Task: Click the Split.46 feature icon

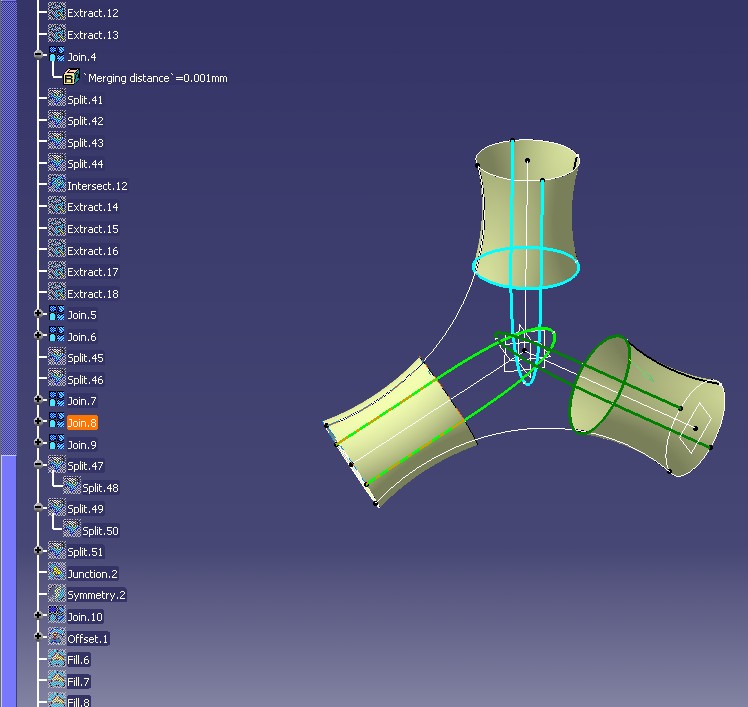Action: point(57,378)
